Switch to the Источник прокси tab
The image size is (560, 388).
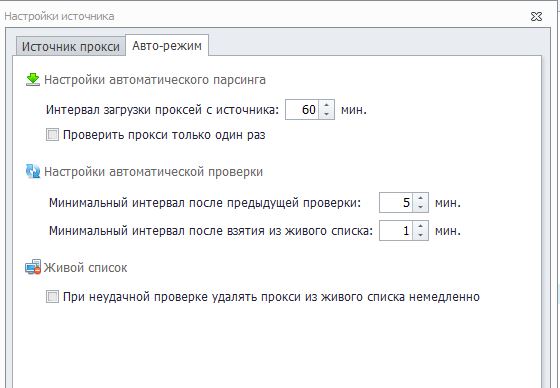(71, 46)
